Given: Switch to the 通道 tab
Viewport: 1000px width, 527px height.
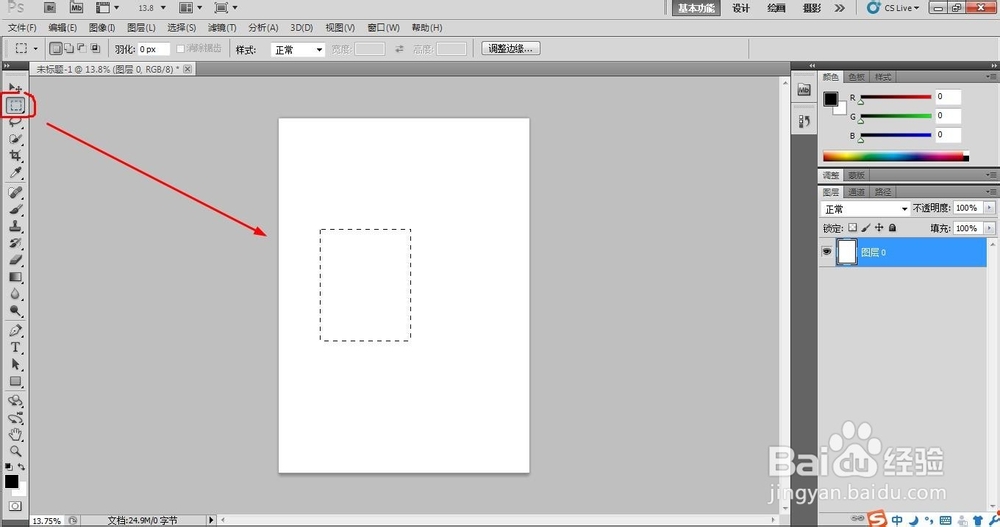Looking at the screenshot, I should point(857,192).
